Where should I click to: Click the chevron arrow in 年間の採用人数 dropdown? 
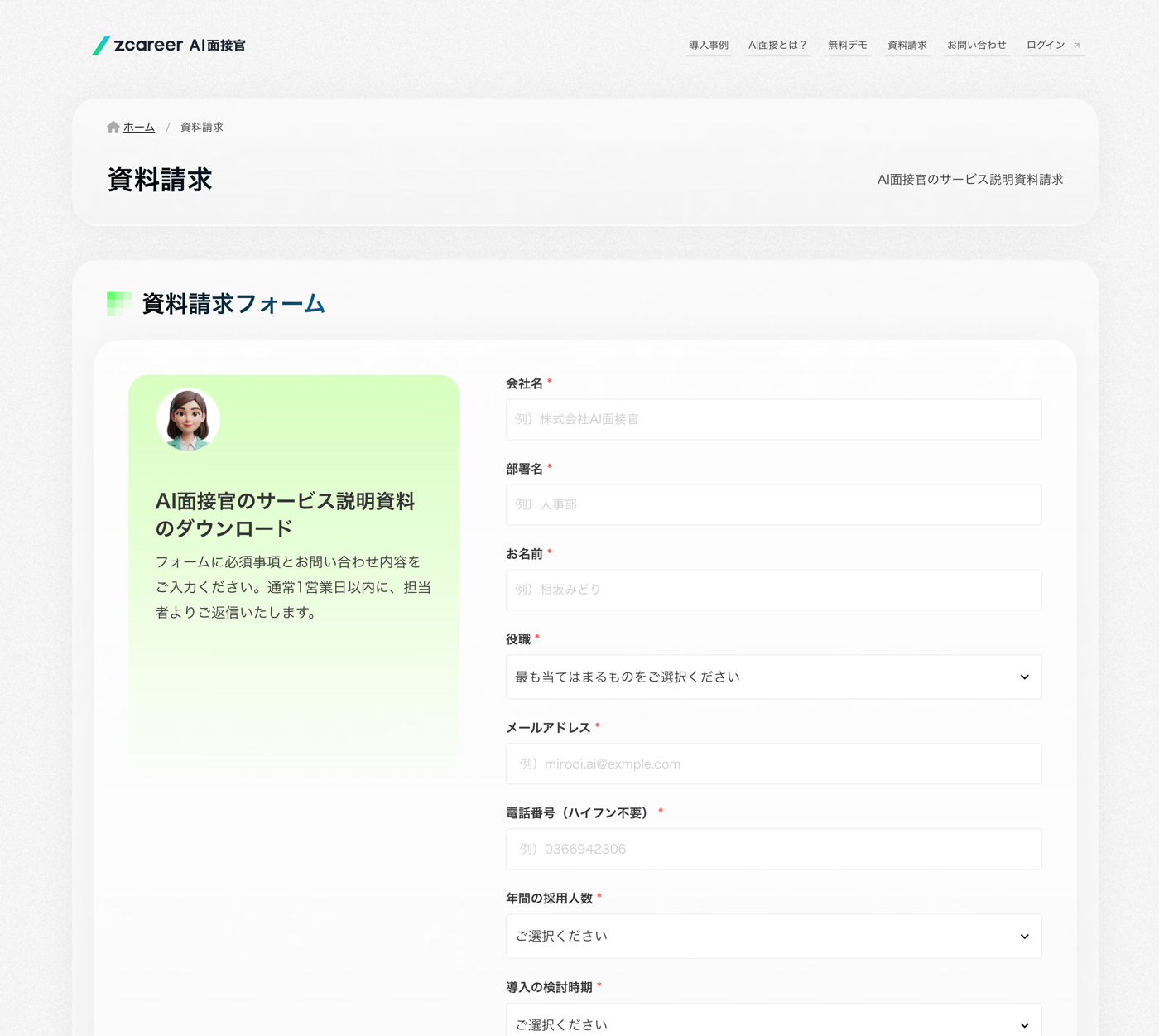1024,937
